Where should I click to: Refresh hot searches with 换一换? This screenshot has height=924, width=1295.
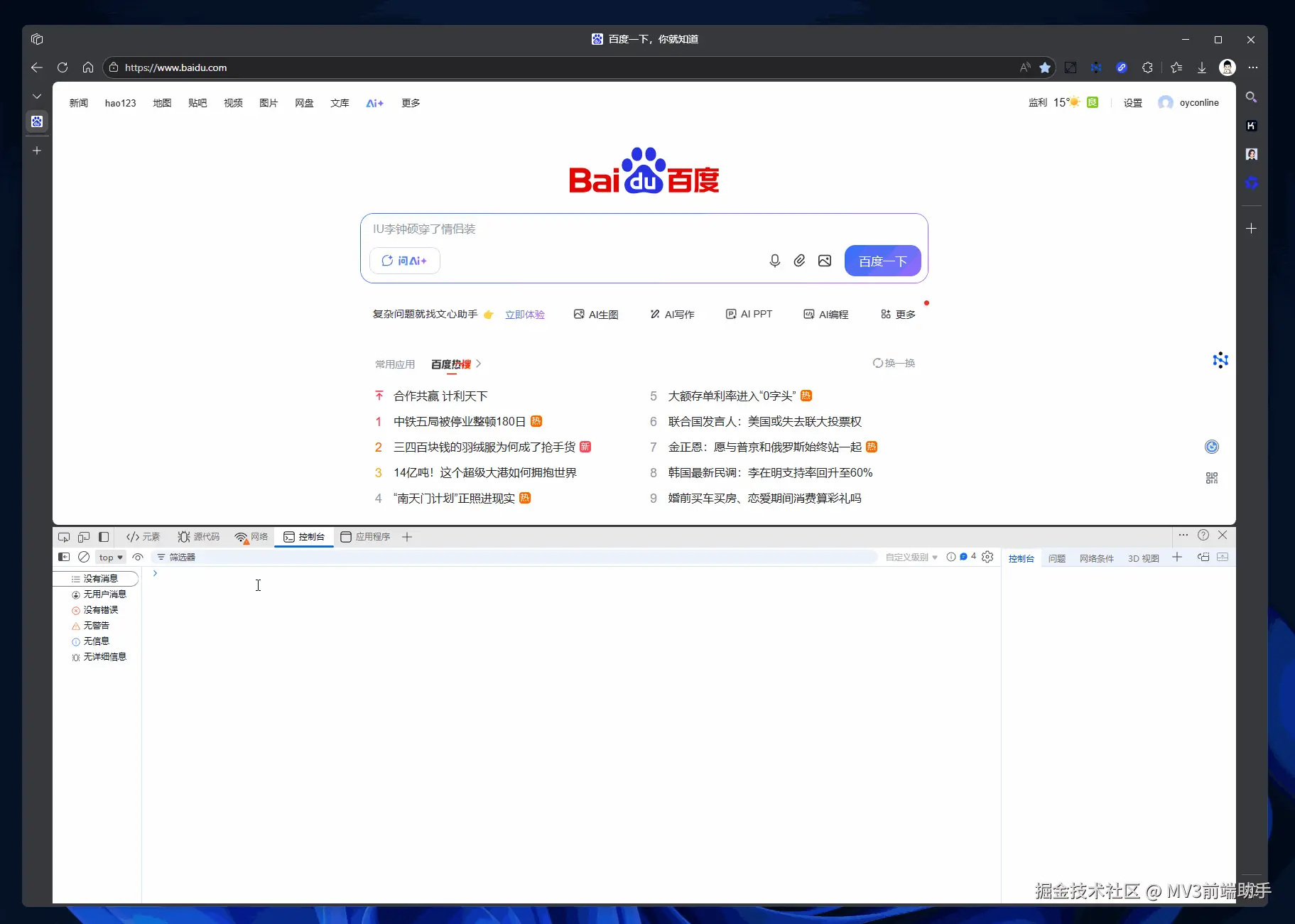[894, 363]
